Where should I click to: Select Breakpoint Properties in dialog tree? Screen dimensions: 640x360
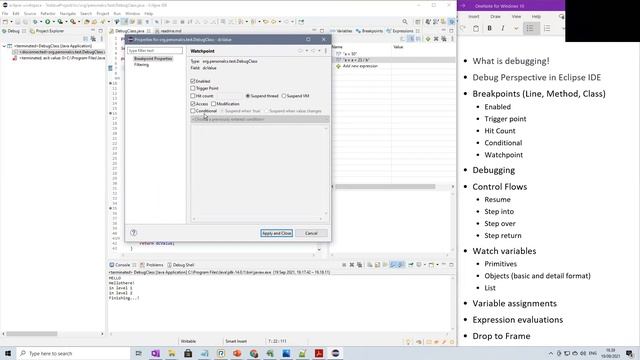tap(153, 59)
